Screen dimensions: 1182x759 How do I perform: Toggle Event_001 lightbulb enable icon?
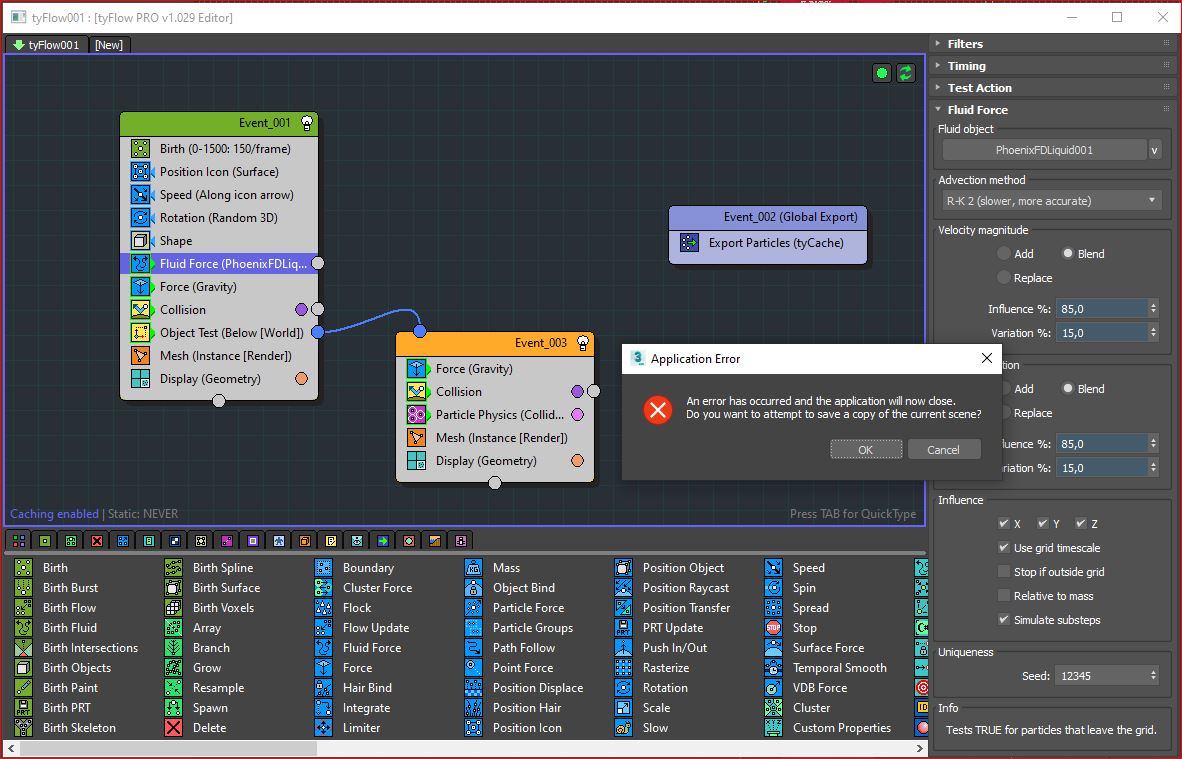pyautogui.click(x=307, y=123)
